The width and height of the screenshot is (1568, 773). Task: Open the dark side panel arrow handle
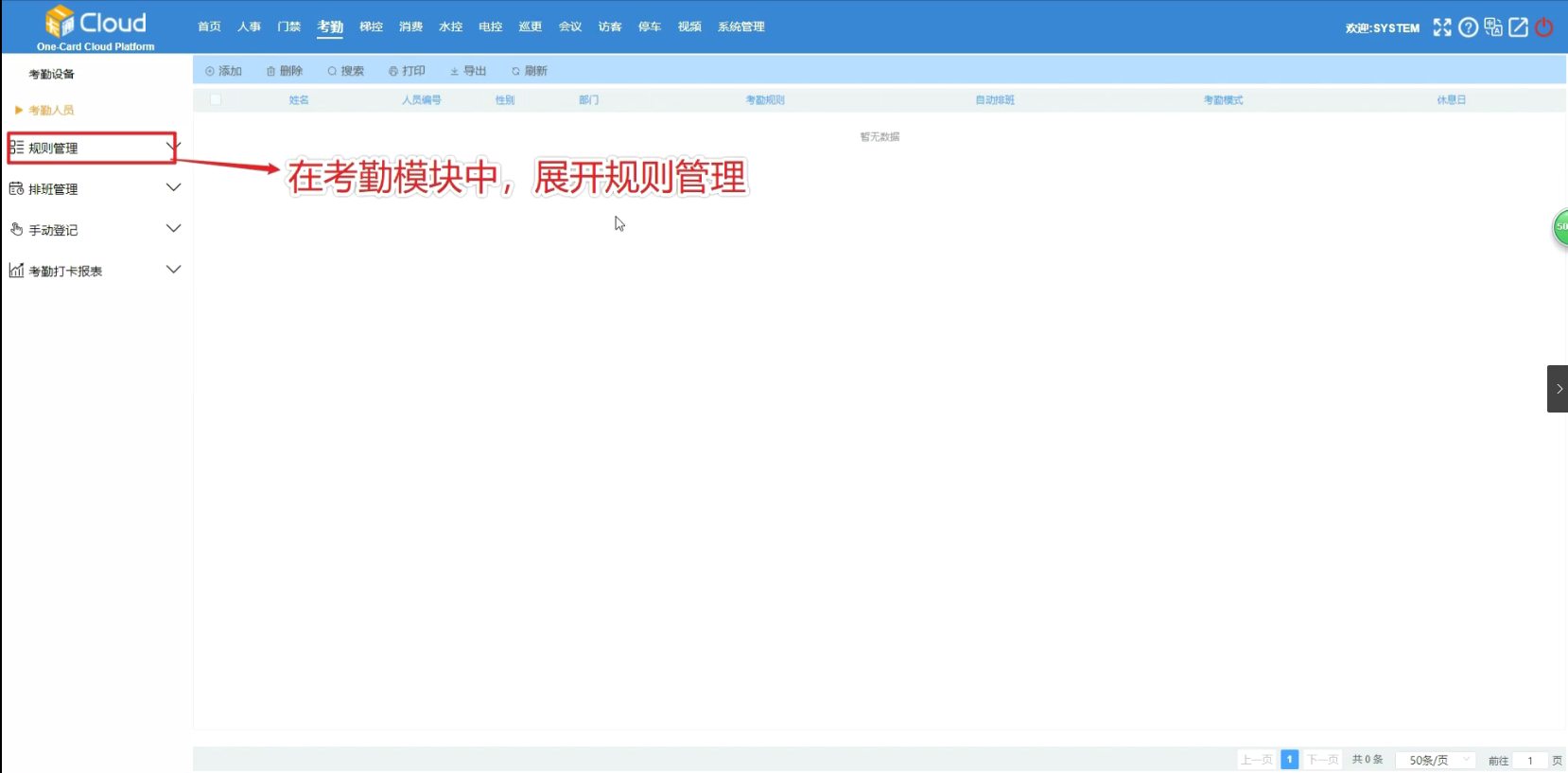pyautogui.click(x=1558, y=389)
